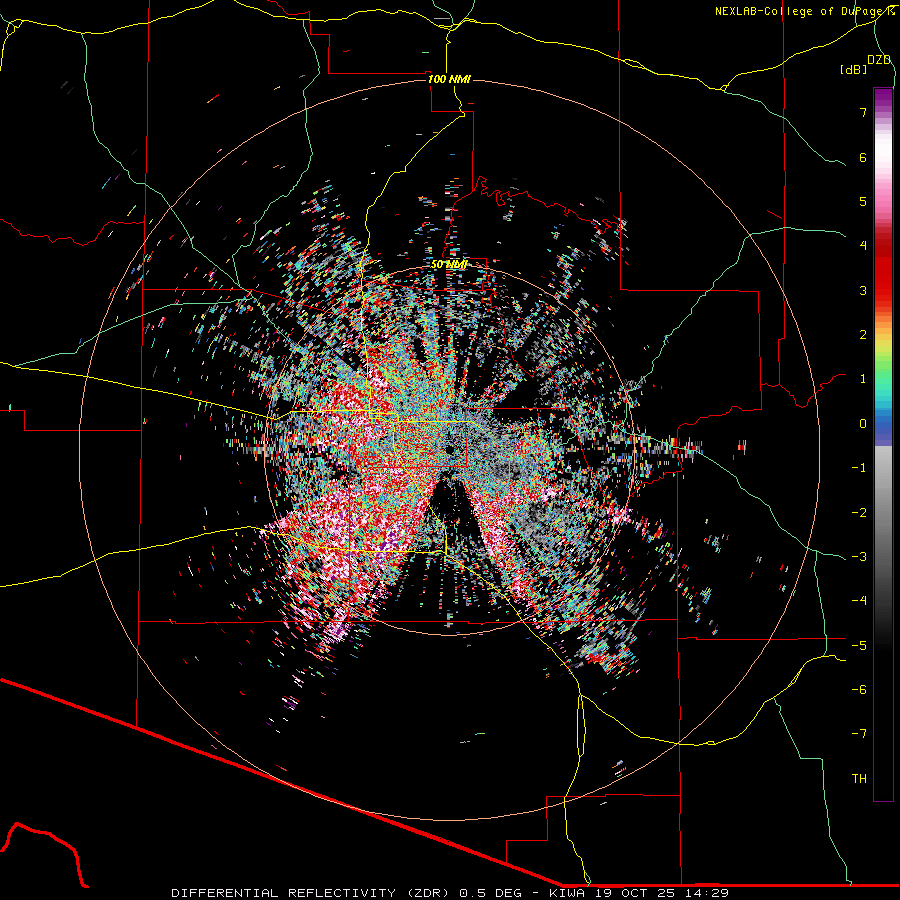Click the -5 value on the color scale
Image resolution: width=900 pixels, height=900 pixels.
click(x=859, y=646)
